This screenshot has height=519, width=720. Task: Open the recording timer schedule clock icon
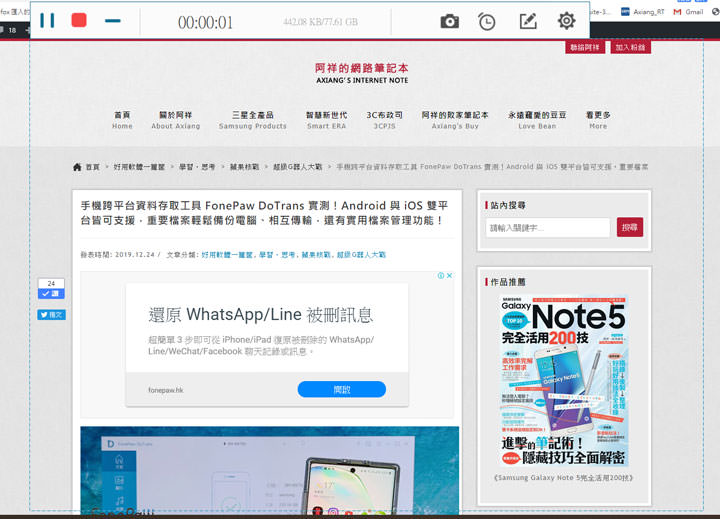pos(486,22)
